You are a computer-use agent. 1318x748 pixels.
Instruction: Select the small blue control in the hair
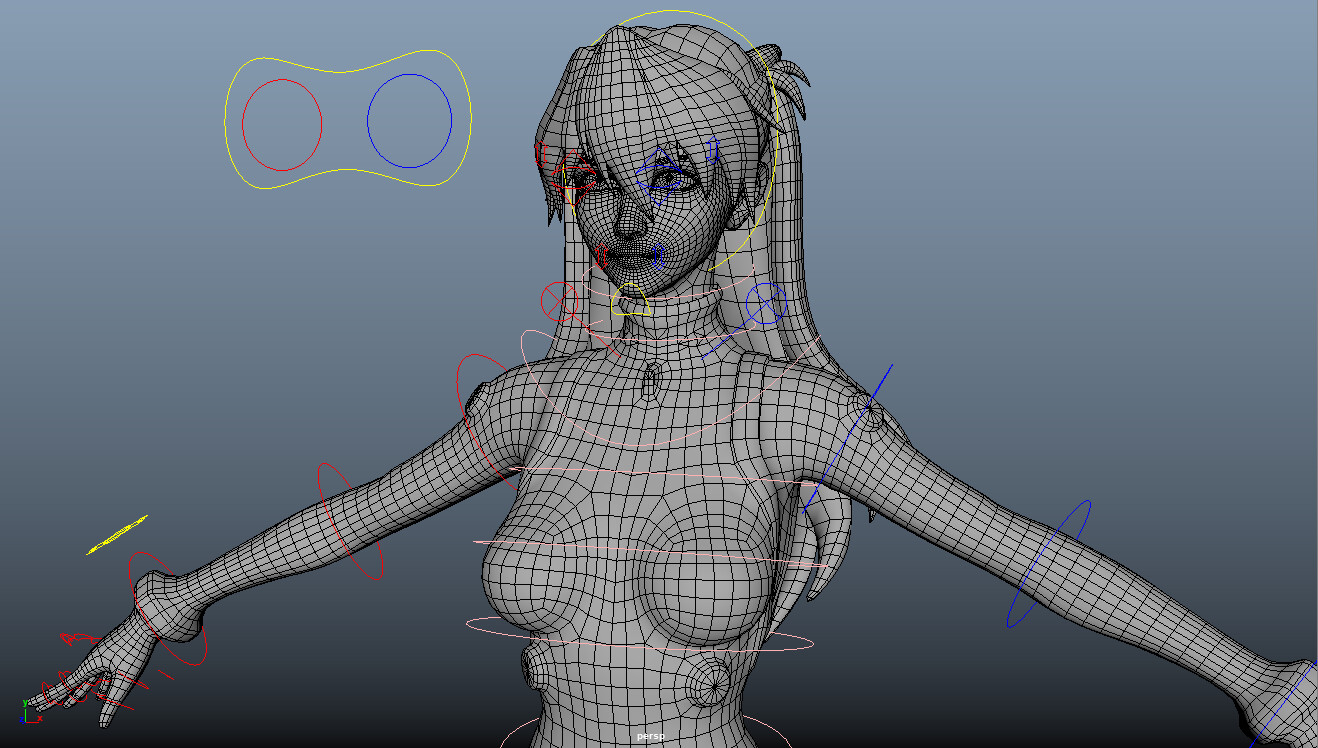point(712,150)
